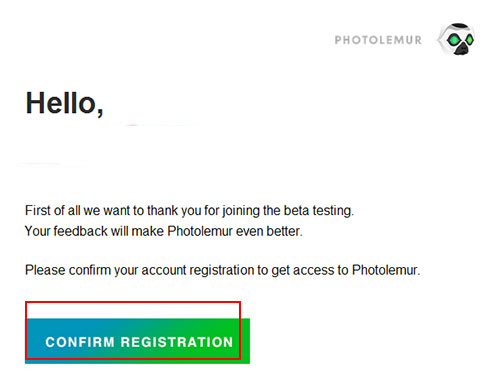The width and height of the screenshot is (500, 373).
Task: Click 'Photolemur' in the feedback sentence
Action: click(200, 231)
